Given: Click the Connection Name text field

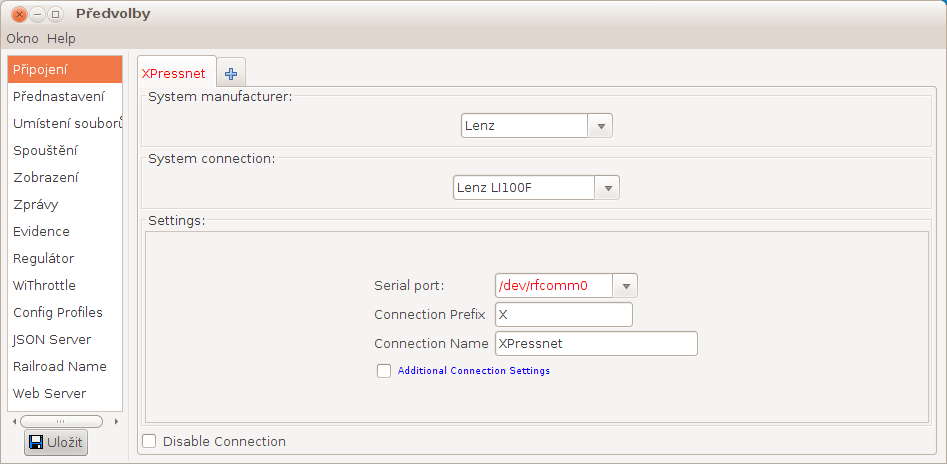Looking at the screenshot, I should pos(595,344).
